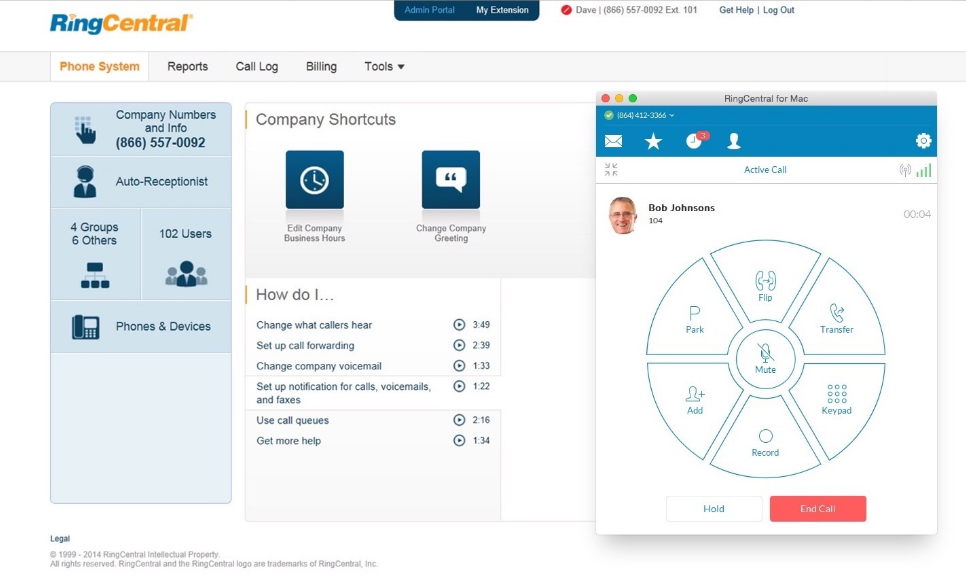Click the Flip call icon
Image resolution: width=966 pixels, height=575 pixels.
click(765, 284)
